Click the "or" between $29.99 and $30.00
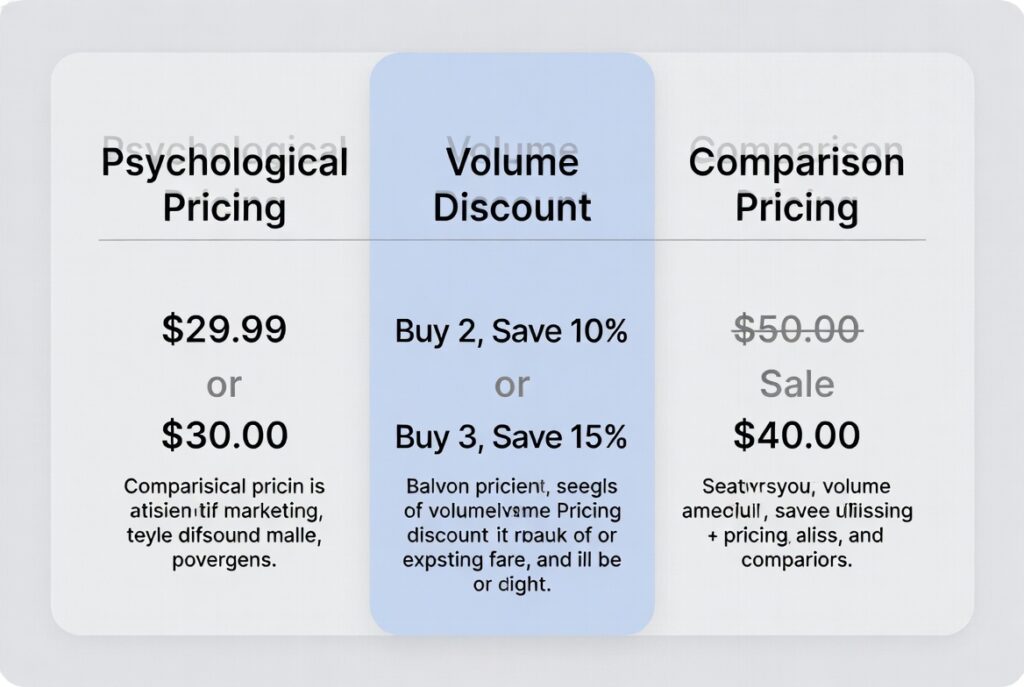The image size is (1024, 687). (x=224, y=383)
